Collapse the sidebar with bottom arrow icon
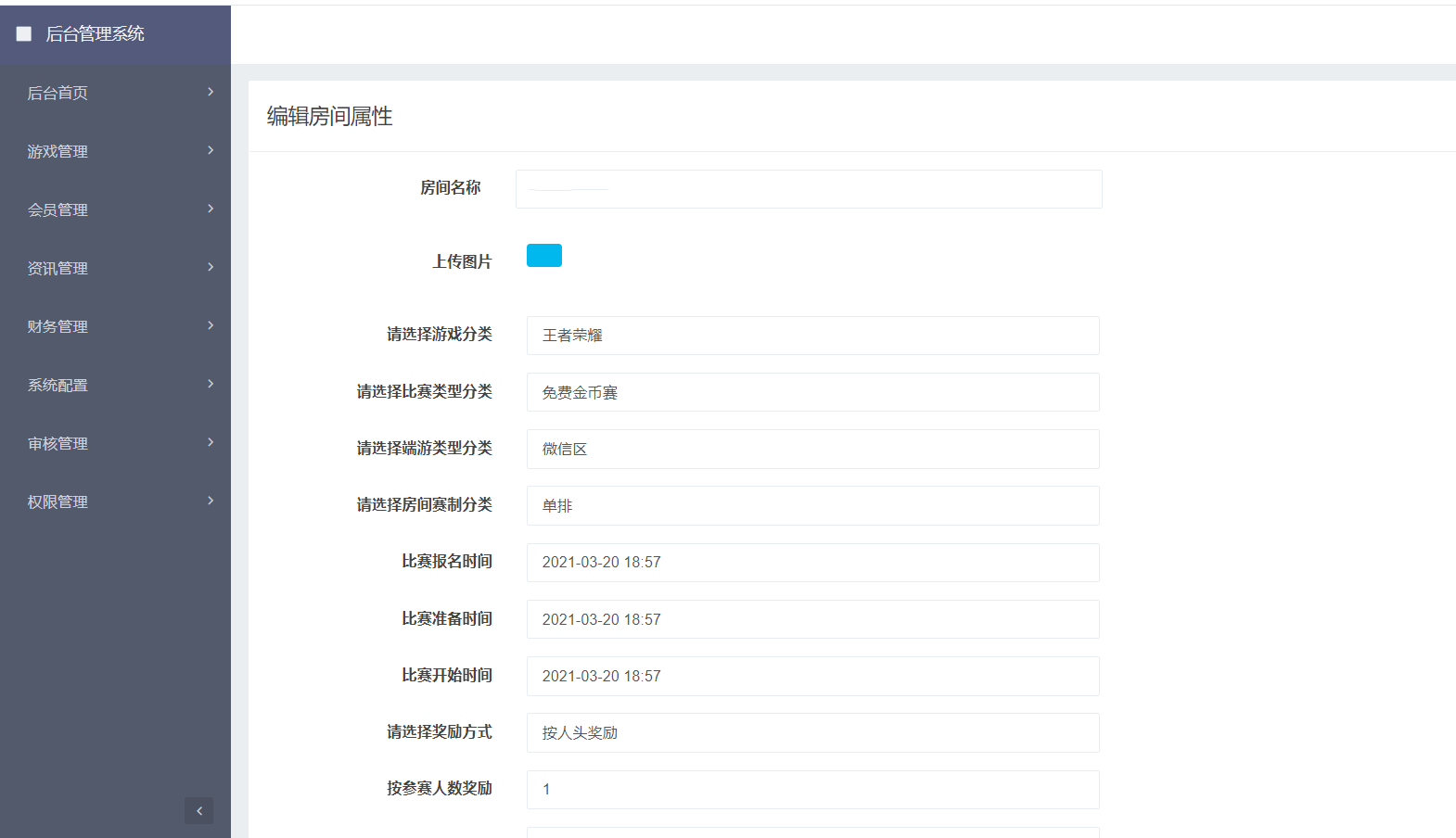1456x838 pixels. click(x=198, y=810)
